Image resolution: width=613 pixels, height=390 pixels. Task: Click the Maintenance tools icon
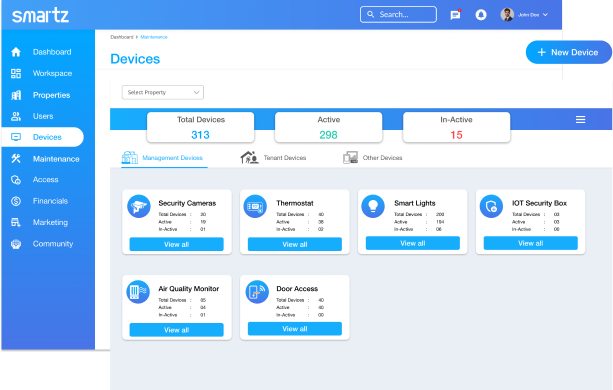pyautogui.click(x=16, y=159)
